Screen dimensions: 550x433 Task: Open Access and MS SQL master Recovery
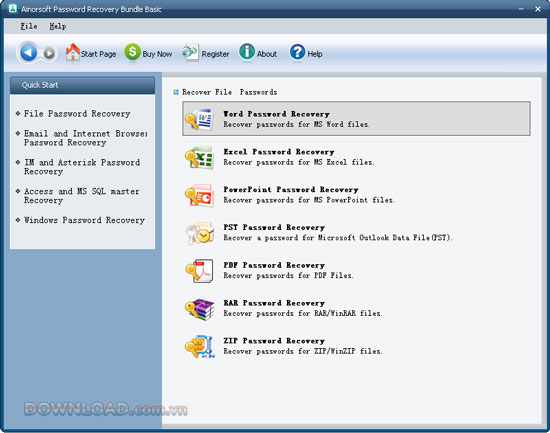coord(82,195)
